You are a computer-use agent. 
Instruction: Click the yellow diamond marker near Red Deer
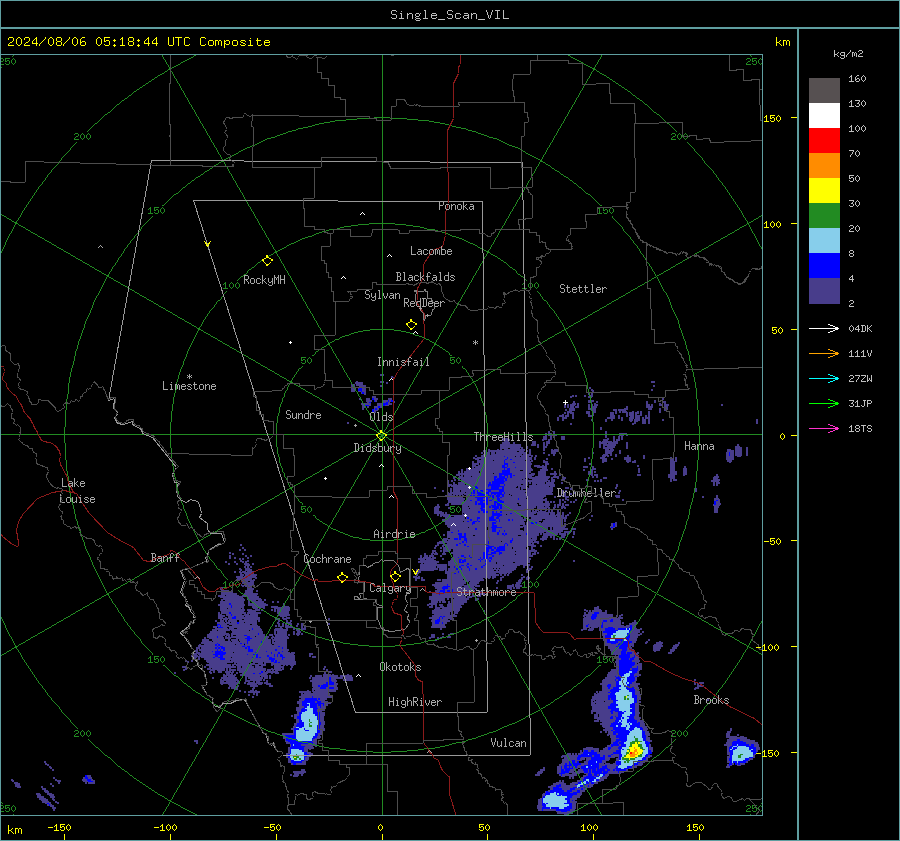tap(411, 325)
